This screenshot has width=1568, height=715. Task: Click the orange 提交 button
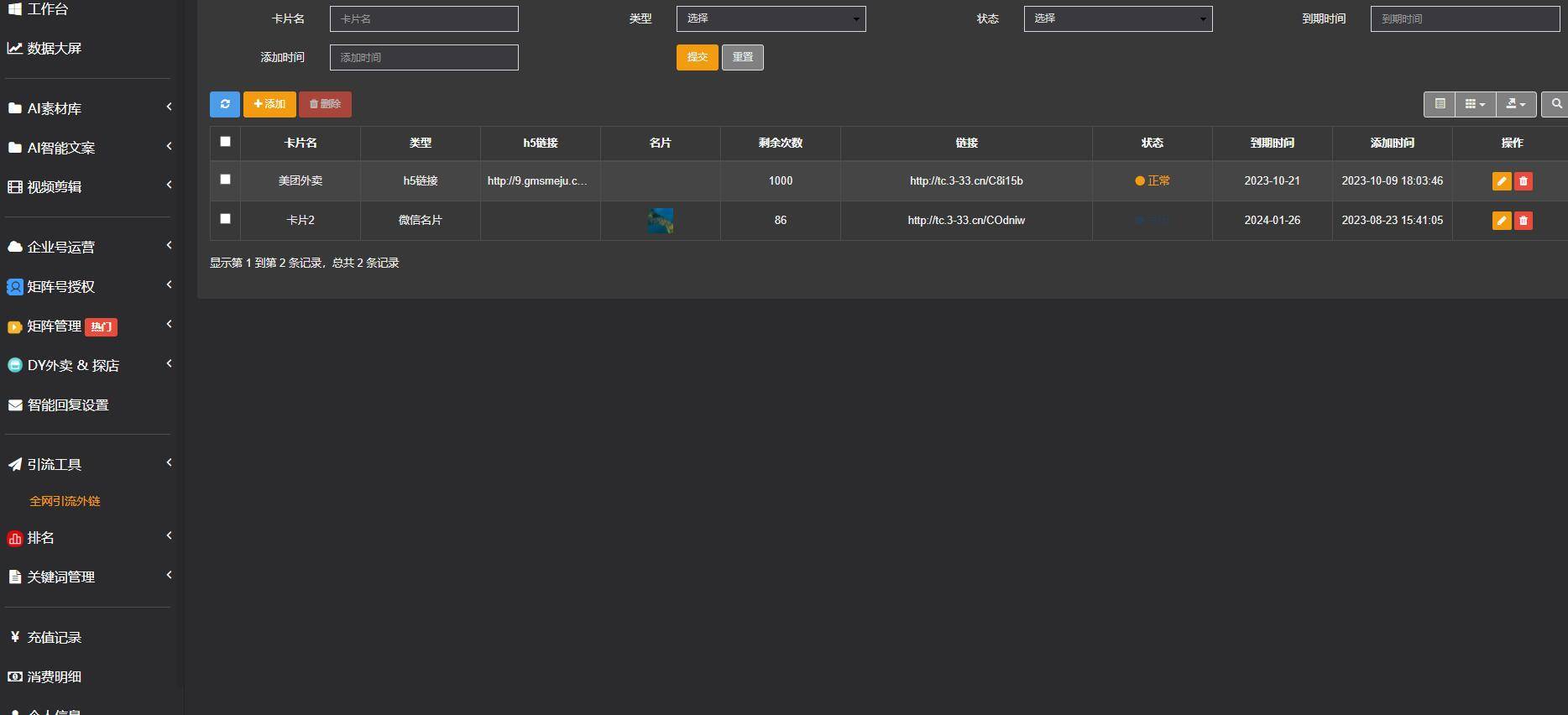pos(697,57)
